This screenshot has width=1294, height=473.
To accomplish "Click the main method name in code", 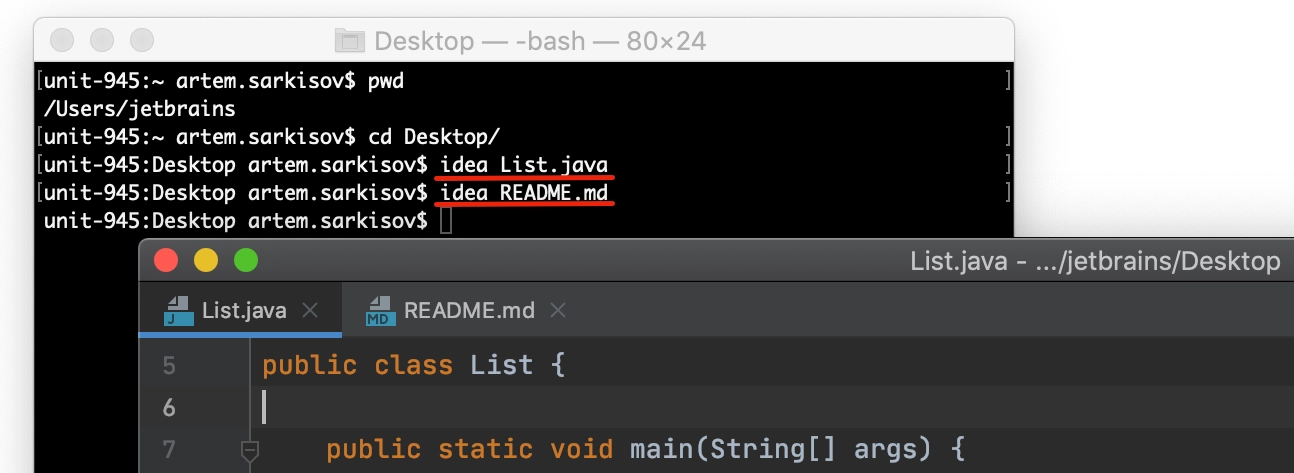I will coord(662,451).
